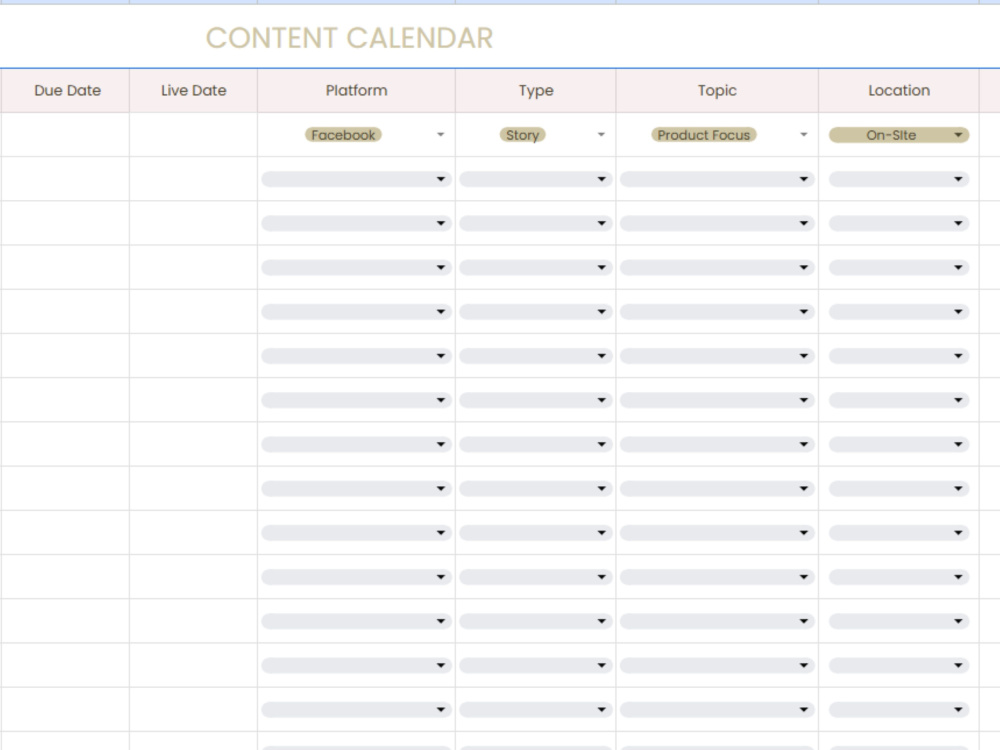Select the Topic column header
This screenshot has height=750, width=1000.
coord(717,91)
